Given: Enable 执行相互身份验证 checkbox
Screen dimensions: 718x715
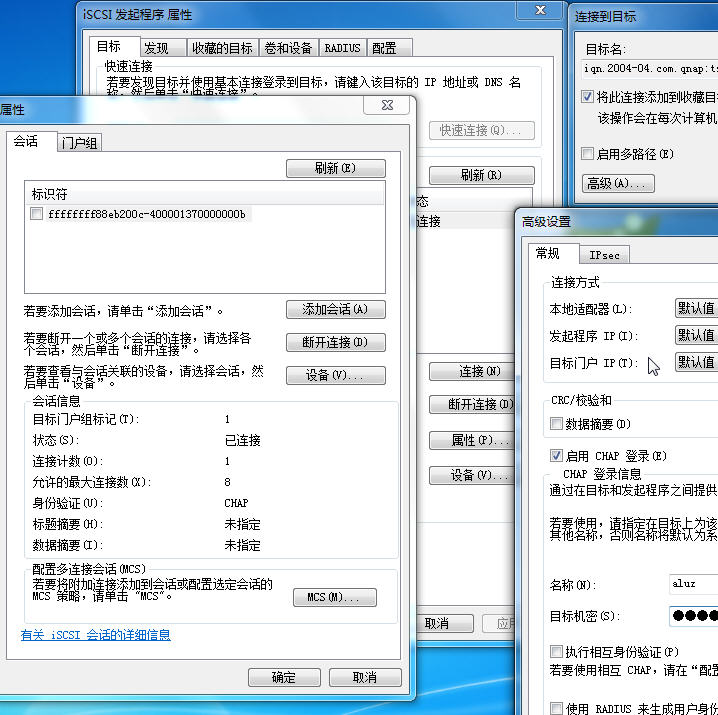Looking at the screenshot, I should 557,652.
